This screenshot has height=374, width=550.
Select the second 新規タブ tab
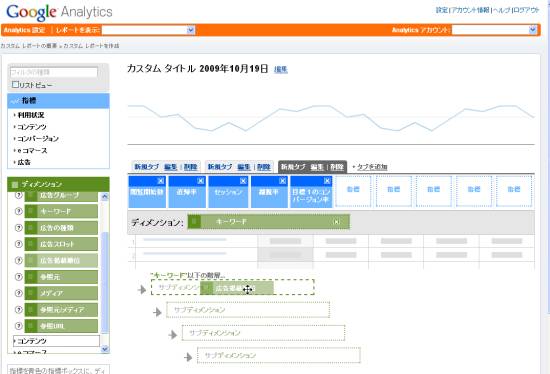pyautogui.click(x=220, y=167)
